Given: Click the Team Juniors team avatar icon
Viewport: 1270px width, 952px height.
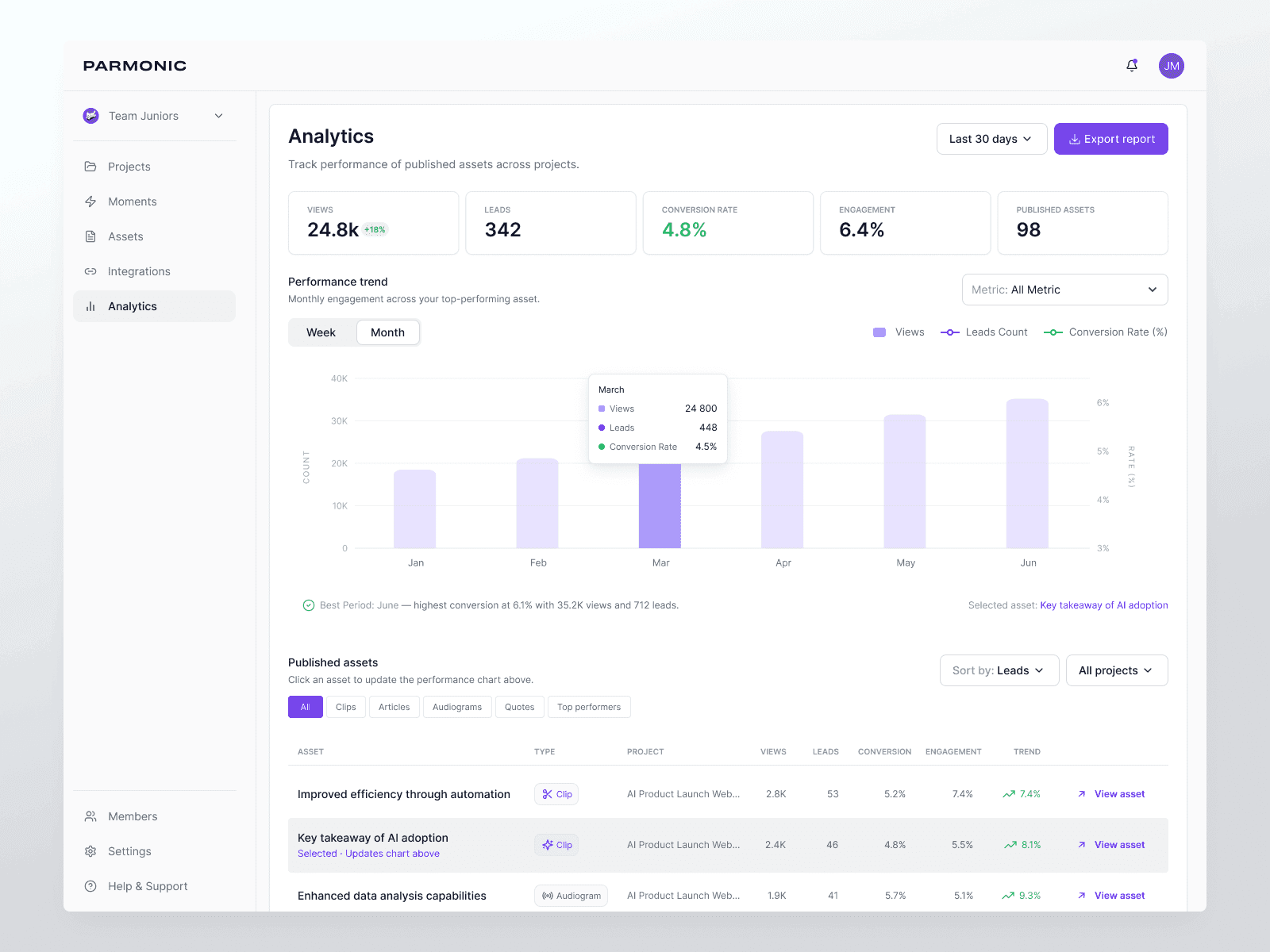Looking at the screenshot, I should (91, 116).
